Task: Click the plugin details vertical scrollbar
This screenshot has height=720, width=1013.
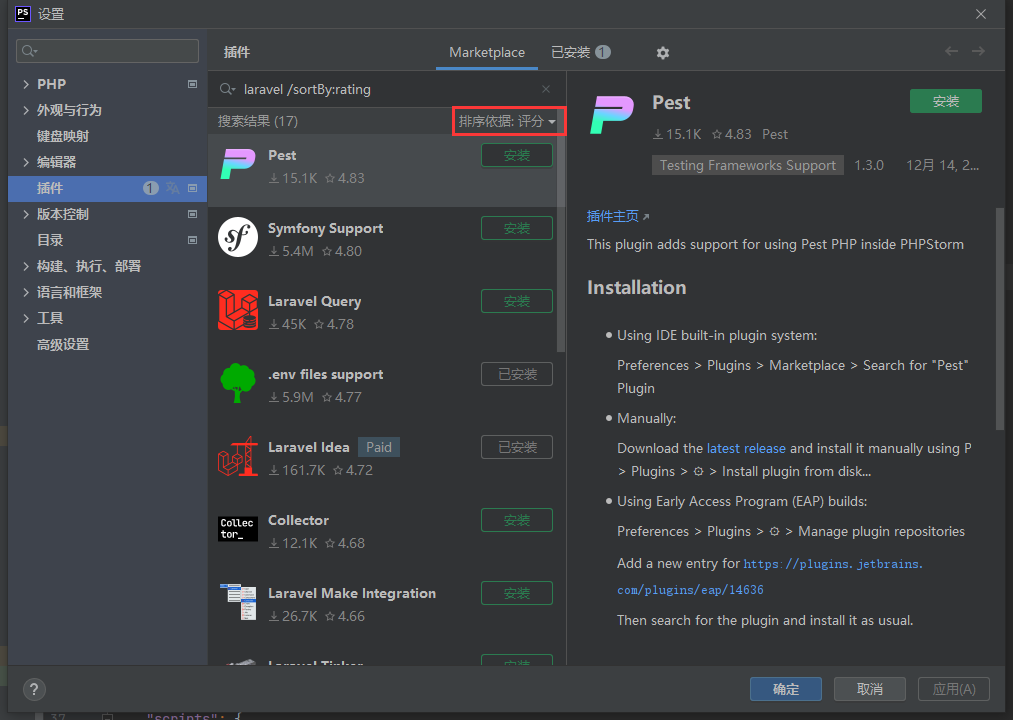Action: click(1000, 319)
